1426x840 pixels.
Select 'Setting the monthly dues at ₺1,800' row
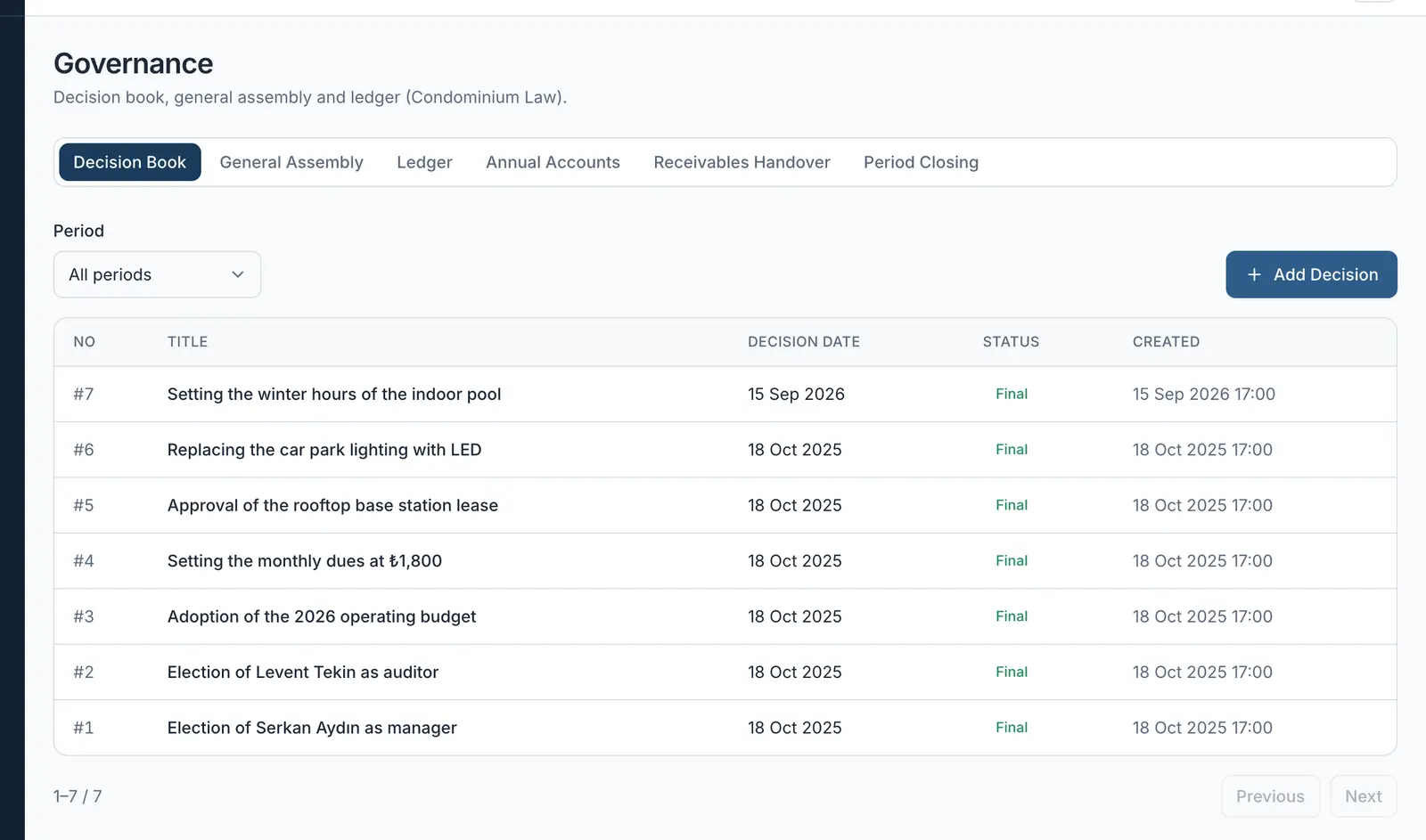(x=725, y=561)
